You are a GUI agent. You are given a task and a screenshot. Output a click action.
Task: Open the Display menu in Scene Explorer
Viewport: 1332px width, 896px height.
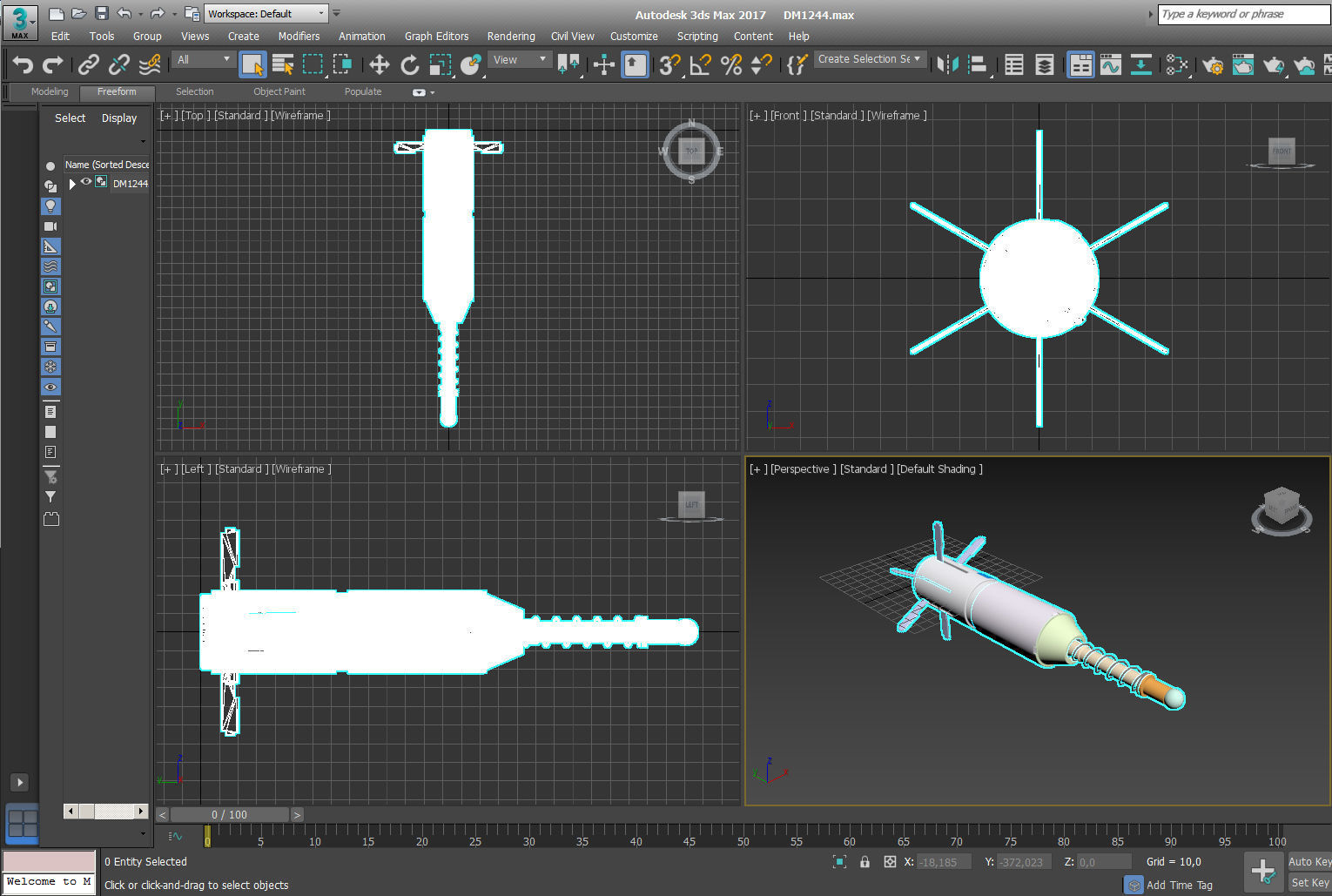119,118
